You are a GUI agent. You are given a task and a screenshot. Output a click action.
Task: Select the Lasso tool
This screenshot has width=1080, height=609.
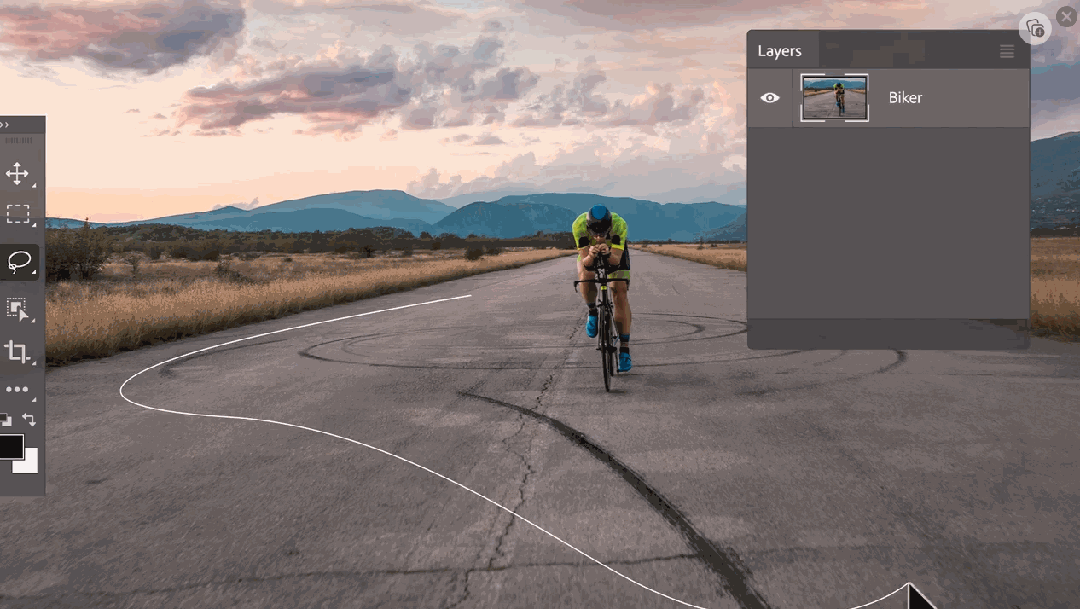(19, 262)
